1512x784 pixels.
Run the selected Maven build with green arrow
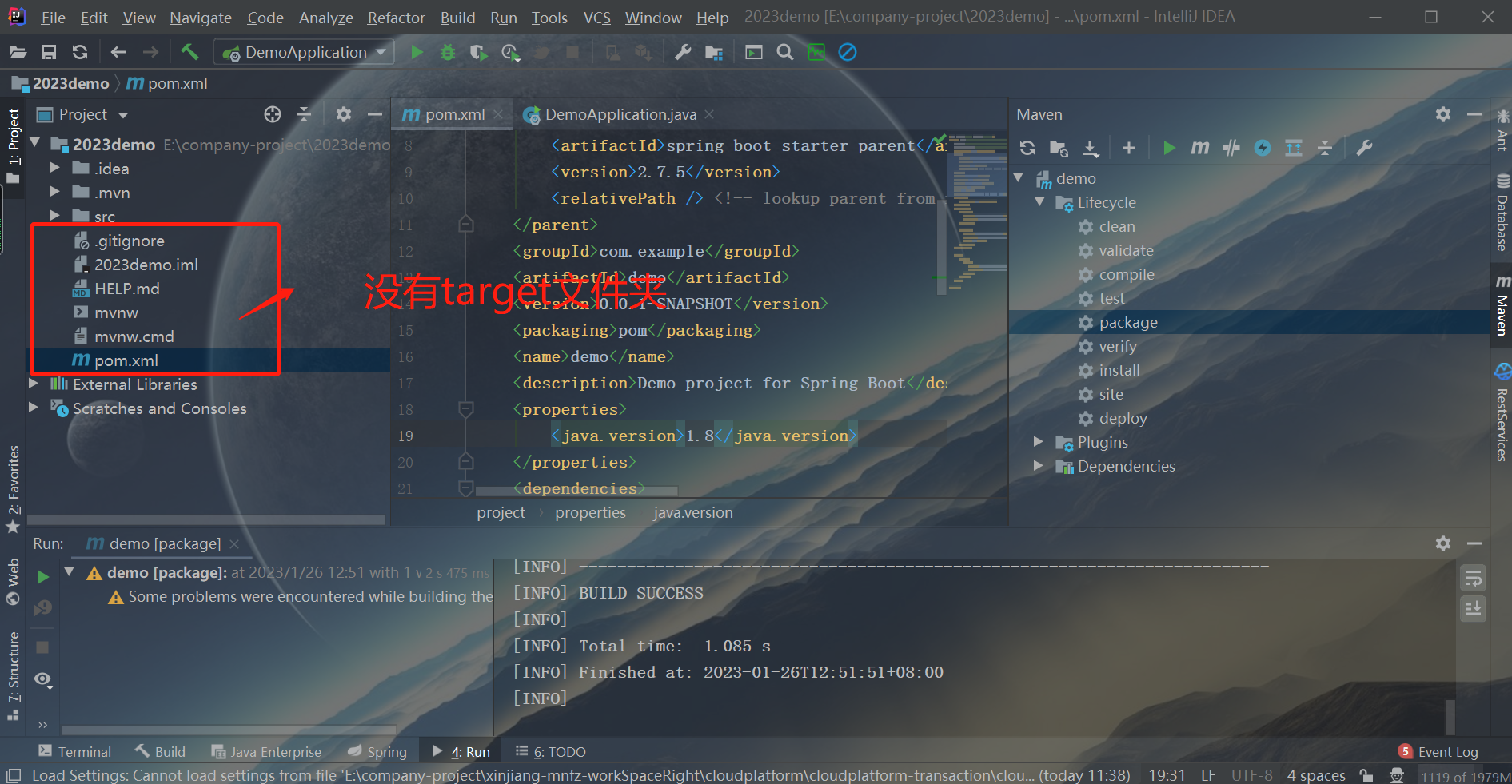(x=1169, y=148)
